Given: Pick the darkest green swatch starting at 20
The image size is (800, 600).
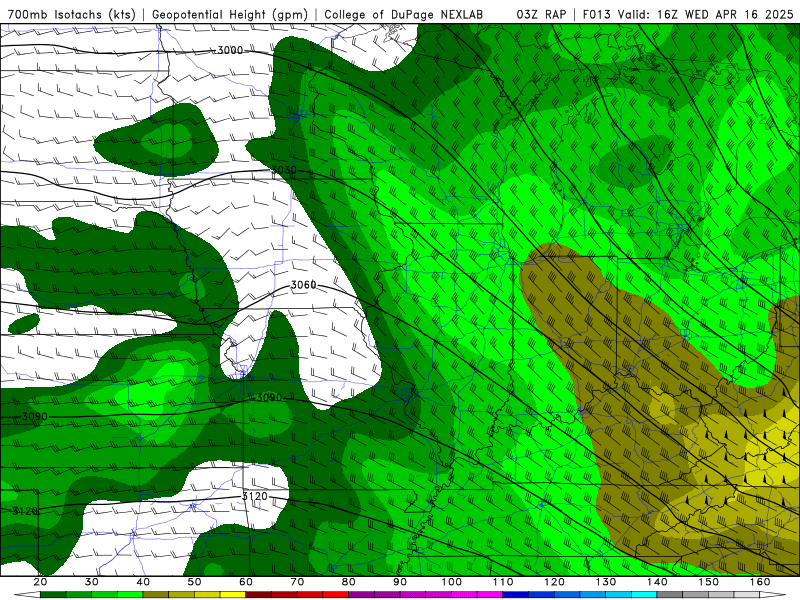Looking at the screenshot, I should (53, 595).
